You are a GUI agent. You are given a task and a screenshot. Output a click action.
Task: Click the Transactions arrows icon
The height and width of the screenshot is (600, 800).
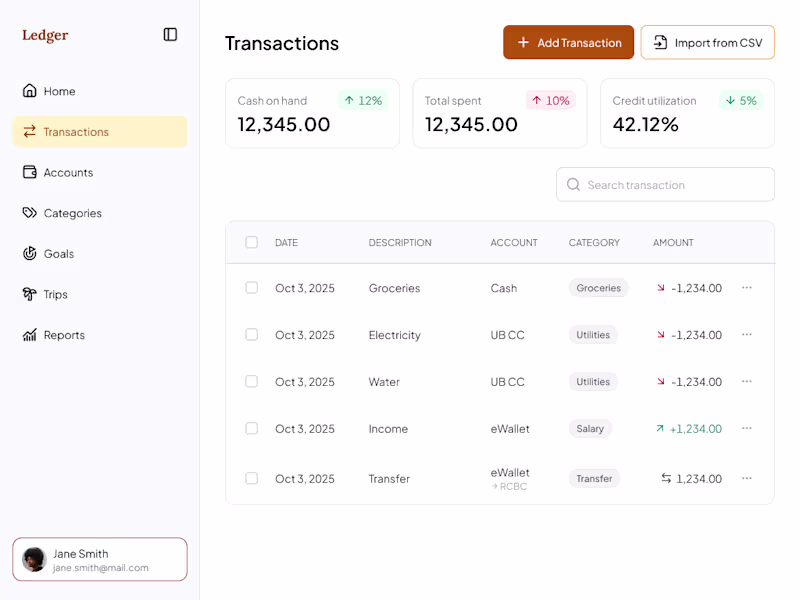coord(30,131)
